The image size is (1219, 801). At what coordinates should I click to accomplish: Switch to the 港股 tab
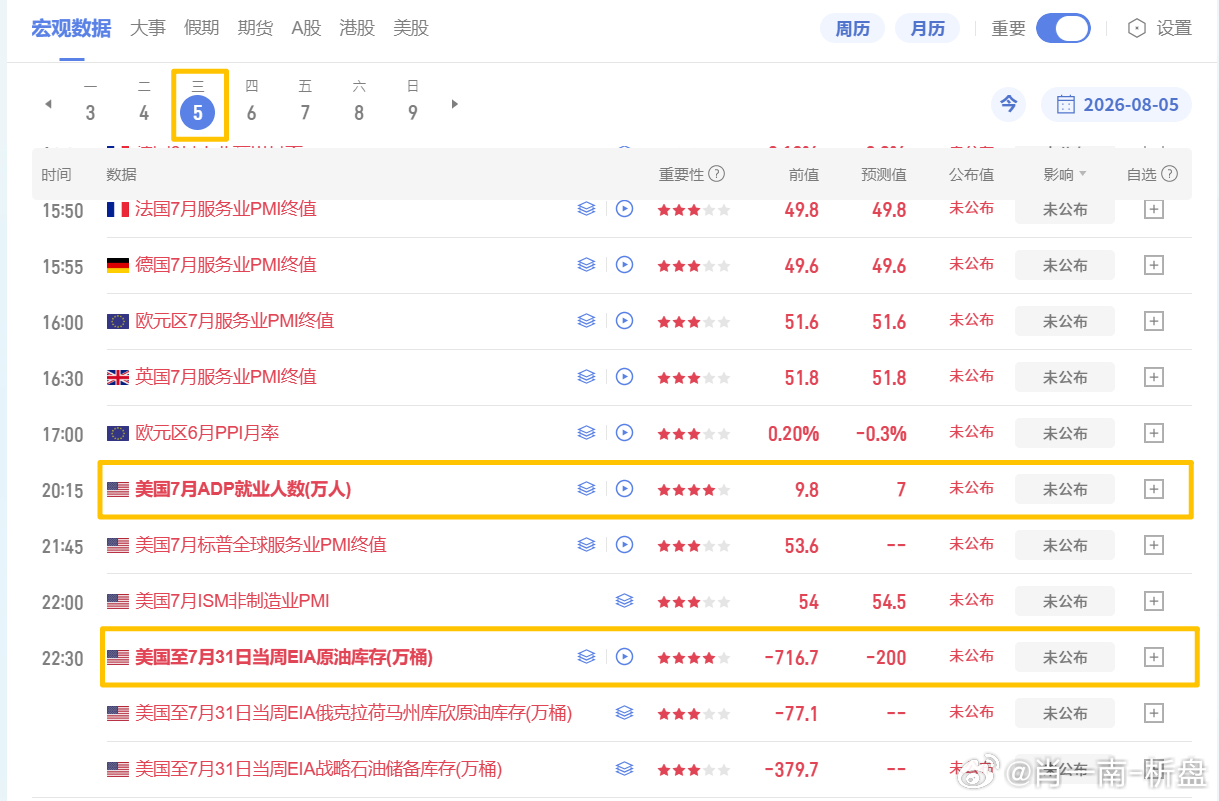357,28
